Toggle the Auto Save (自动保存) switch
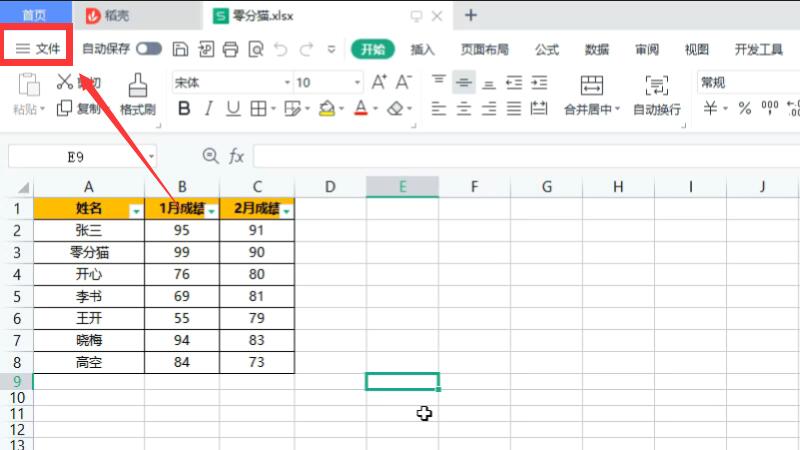The width and height of the screenshot is (800, 450). 149,49
